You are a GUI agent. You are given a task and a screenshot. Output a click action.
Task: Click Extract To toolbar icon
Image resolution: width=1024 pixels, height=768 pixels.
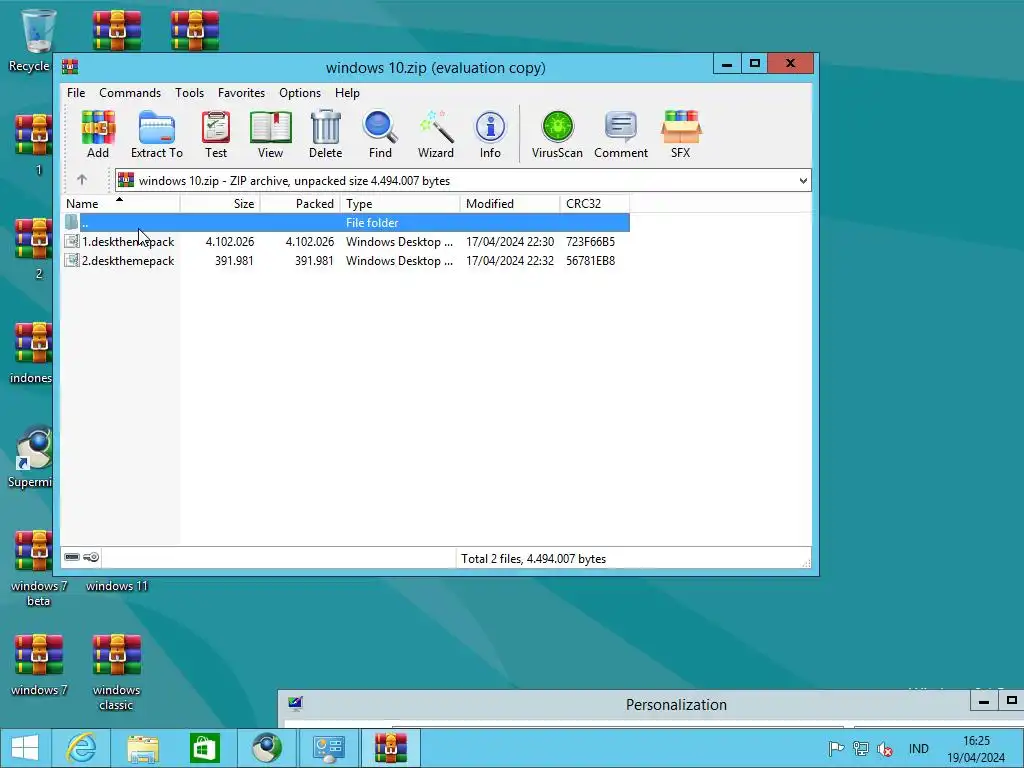[x=157, y=134]
